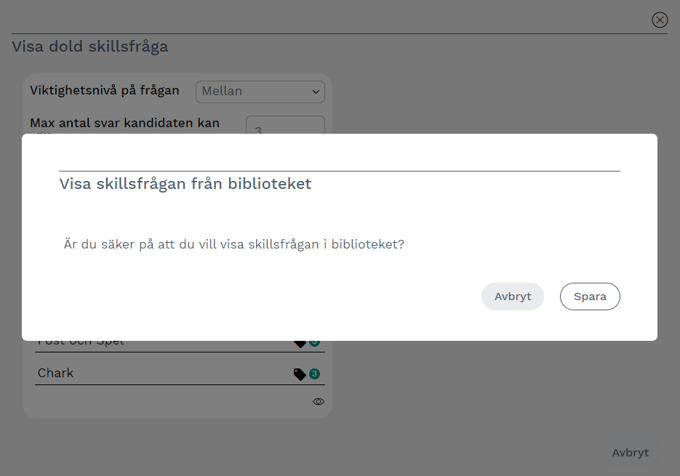
Task: Click Avbryt at the bottom right of the page
Action: coord(630,452)
